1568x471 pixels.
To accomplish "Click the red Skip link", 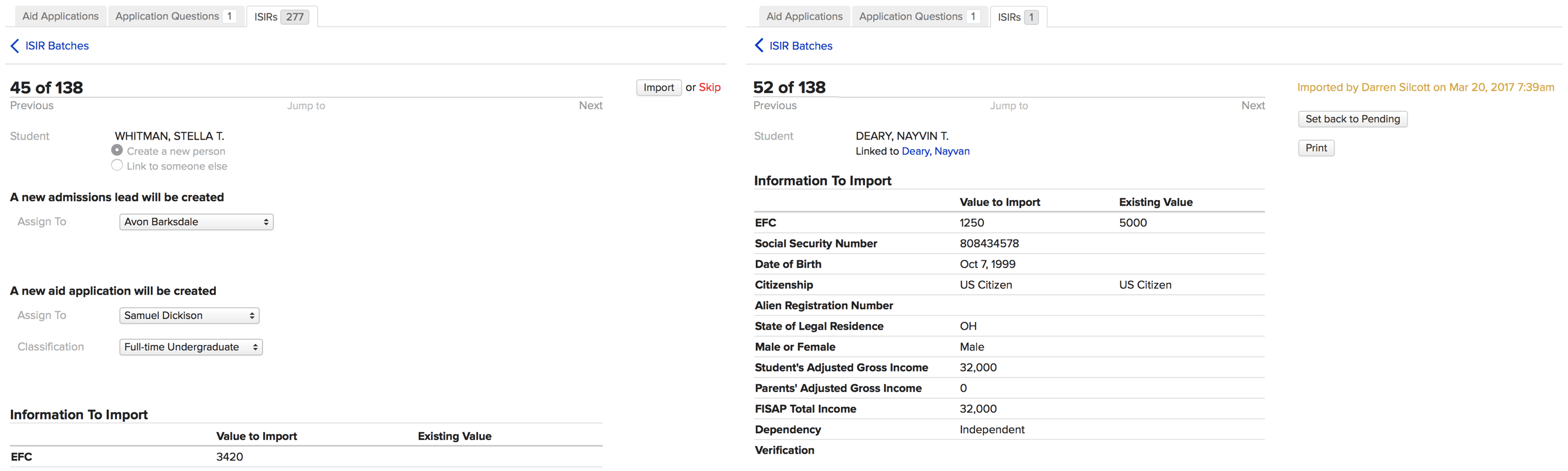I will coord(709,88).
